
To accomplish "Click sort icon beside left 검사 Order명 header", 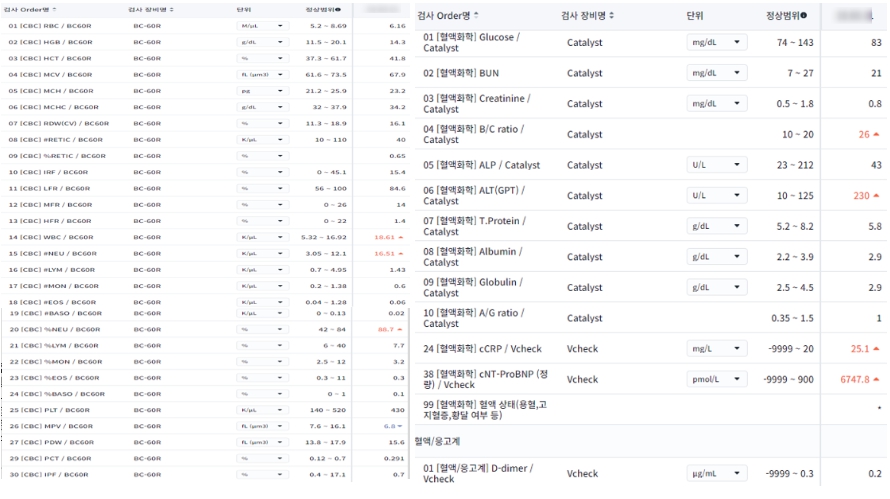I will (x=68, y=8).
